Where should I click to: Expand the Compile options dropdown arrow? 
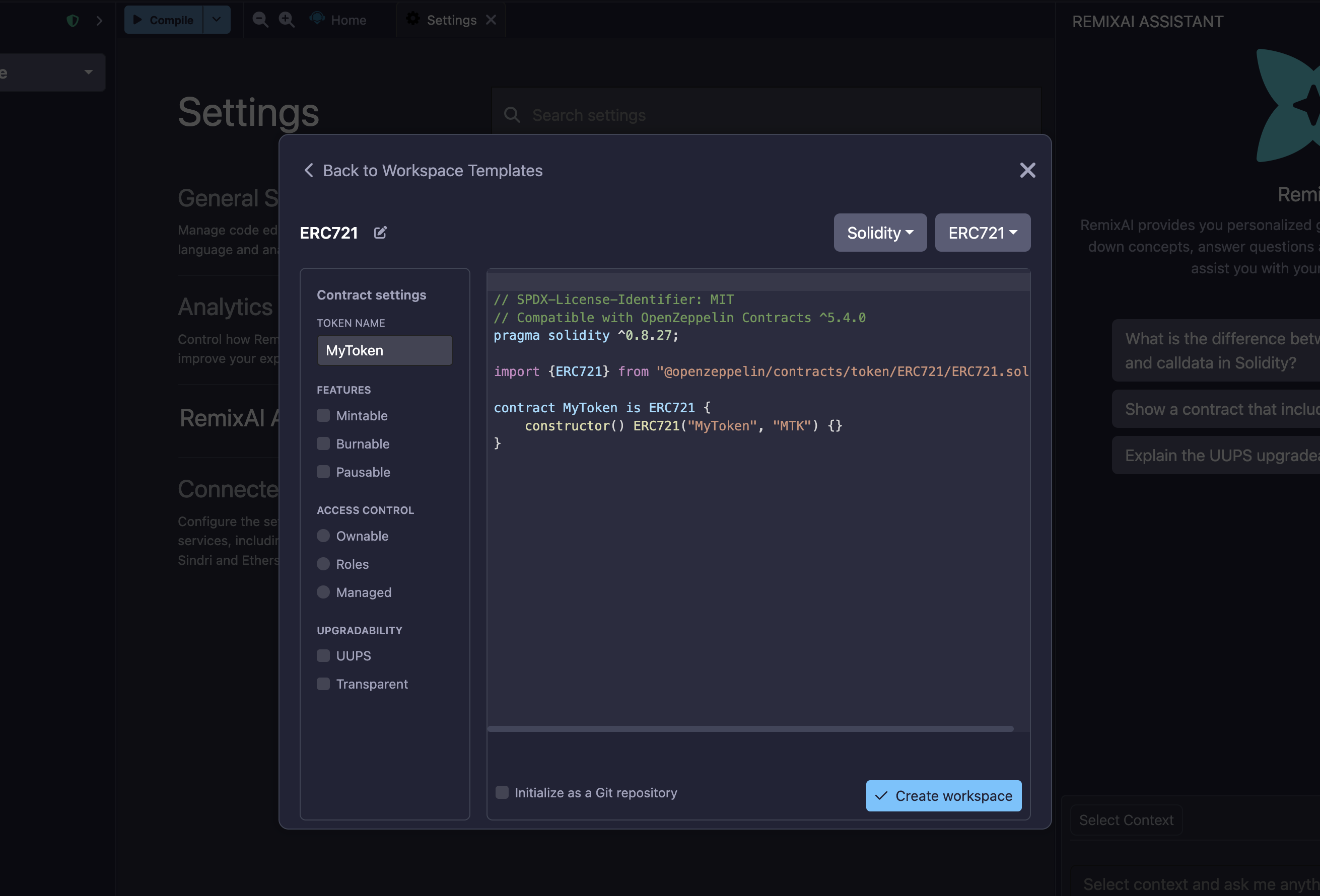(x=217, y=20)
